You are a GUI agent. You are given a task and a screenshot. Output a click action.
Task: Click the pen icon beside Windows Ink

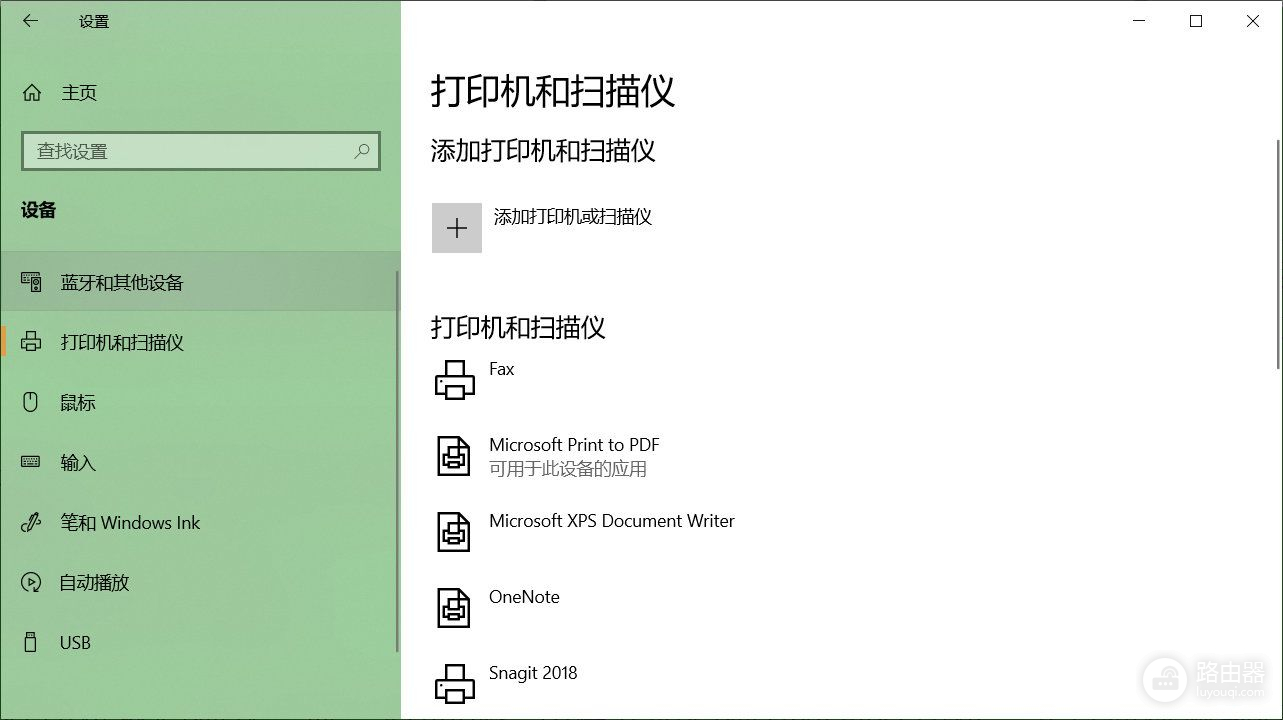tap(31, 522)
